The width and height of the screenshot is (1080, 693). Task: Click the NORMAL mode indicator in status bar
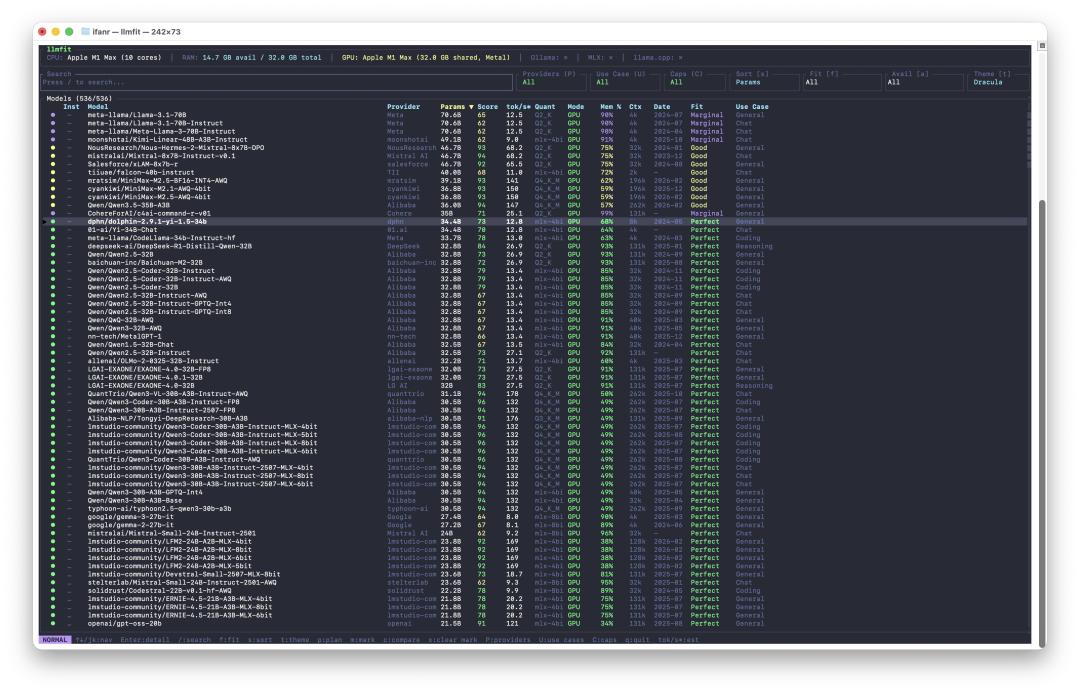[55, 640]
